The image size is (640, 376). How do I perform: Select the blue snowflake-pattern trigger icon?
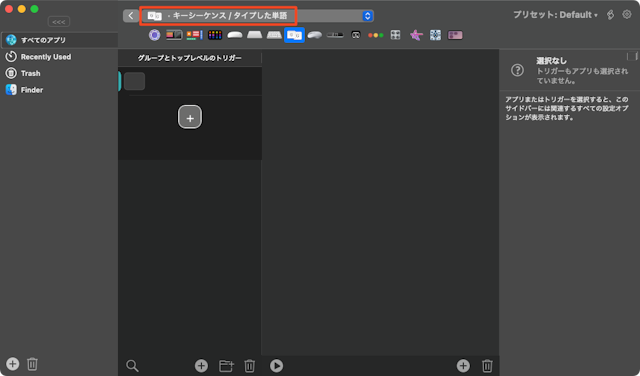pos(436,35)
